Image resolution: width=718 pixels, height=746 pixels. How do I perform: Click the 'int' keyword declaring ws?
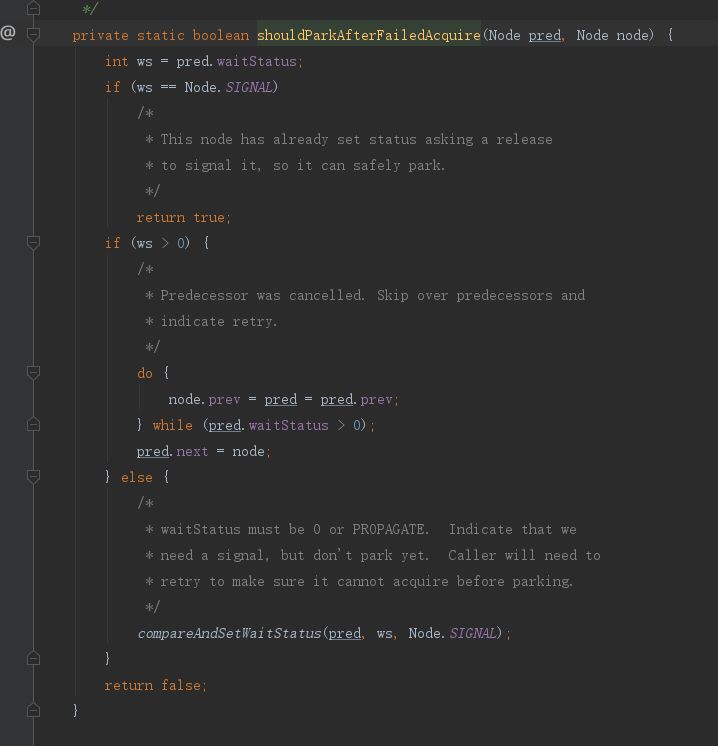[117, 61]
